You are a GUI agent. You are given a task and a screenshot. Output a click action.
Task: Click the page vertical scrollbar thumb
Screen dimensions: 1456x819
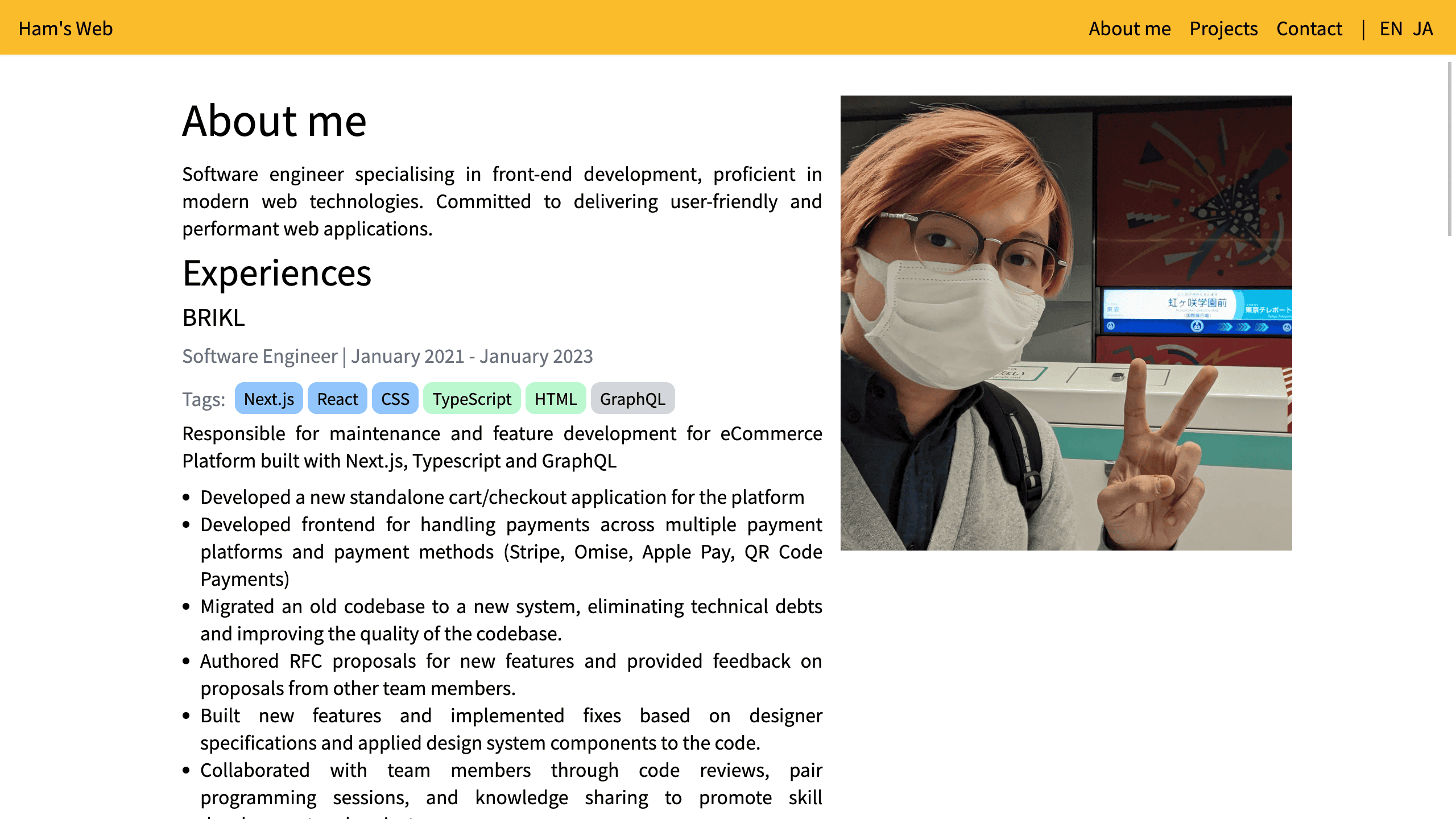pyautogui.click(x=1450, y=149)
